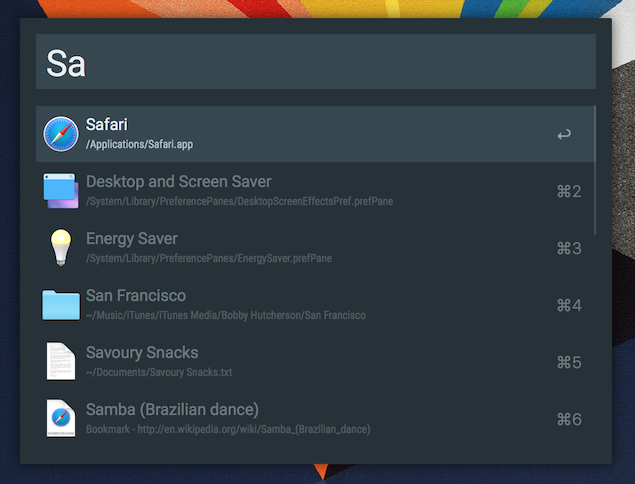Click the Samba Wikipedia bookmark URL text

pos(228,430)
